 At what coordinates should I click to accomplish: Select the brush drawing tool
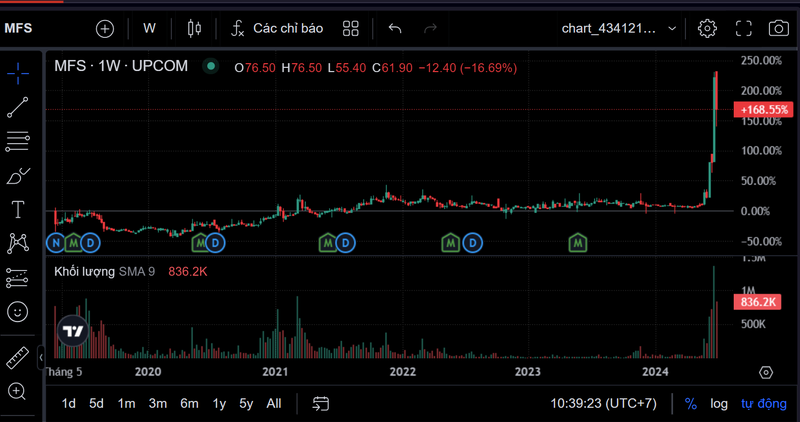(17, 176)
